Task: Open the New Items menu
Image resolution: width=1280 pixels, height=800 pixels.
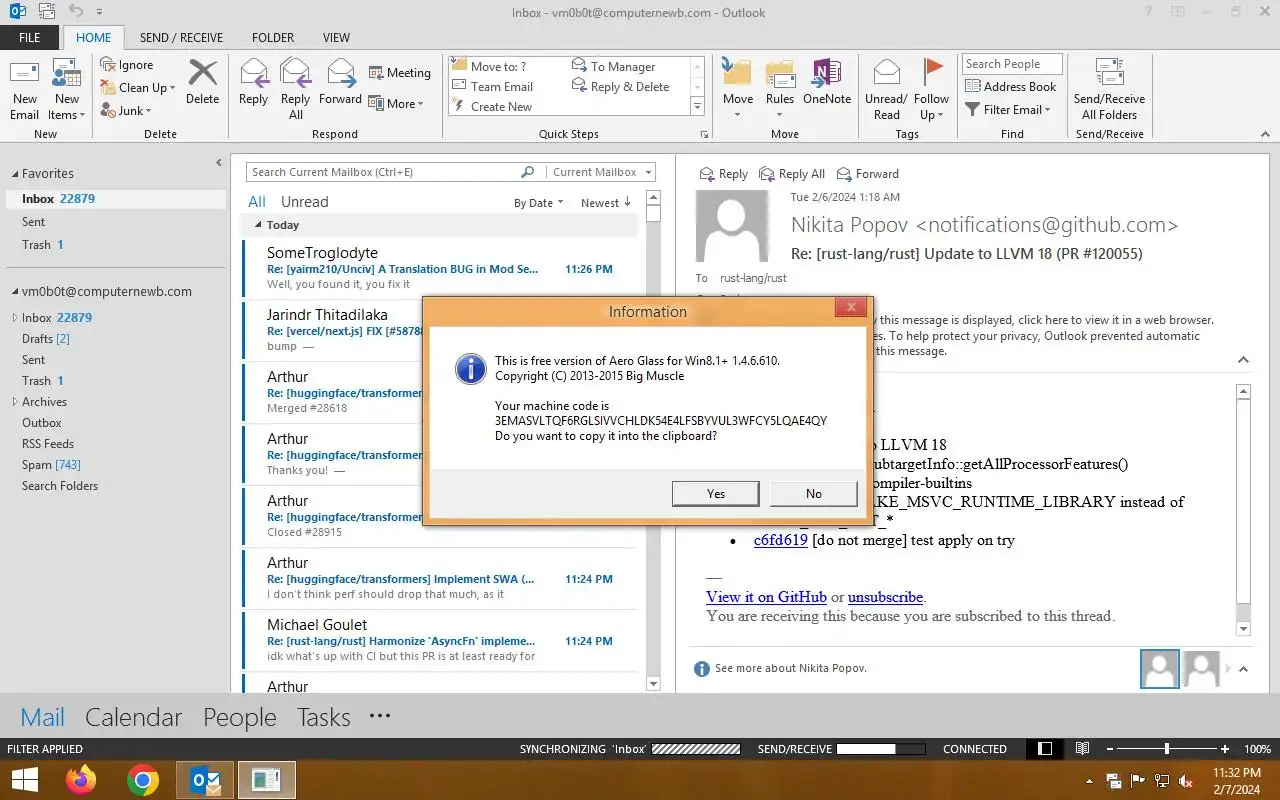Action: click(x=66, y=90)
